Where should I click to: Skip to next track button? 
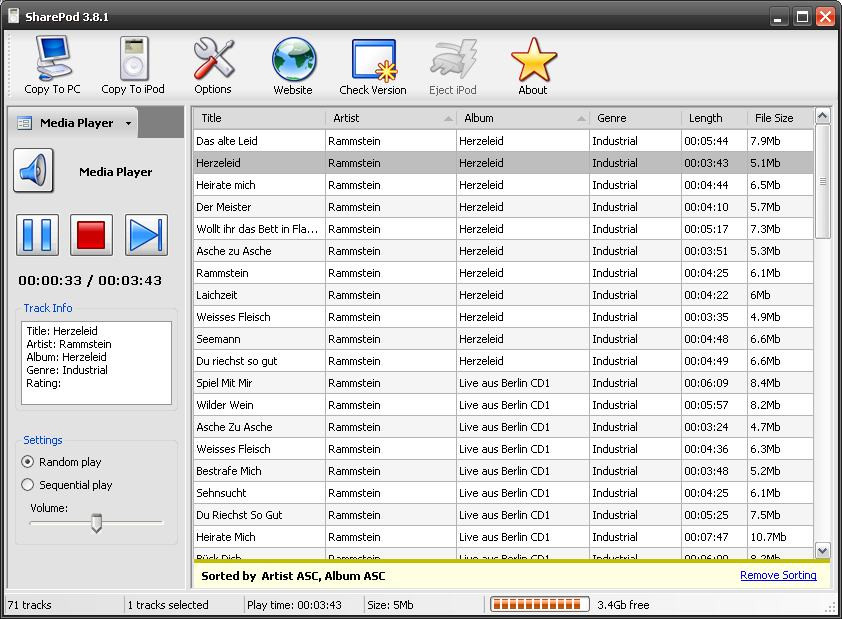(146, 235)
